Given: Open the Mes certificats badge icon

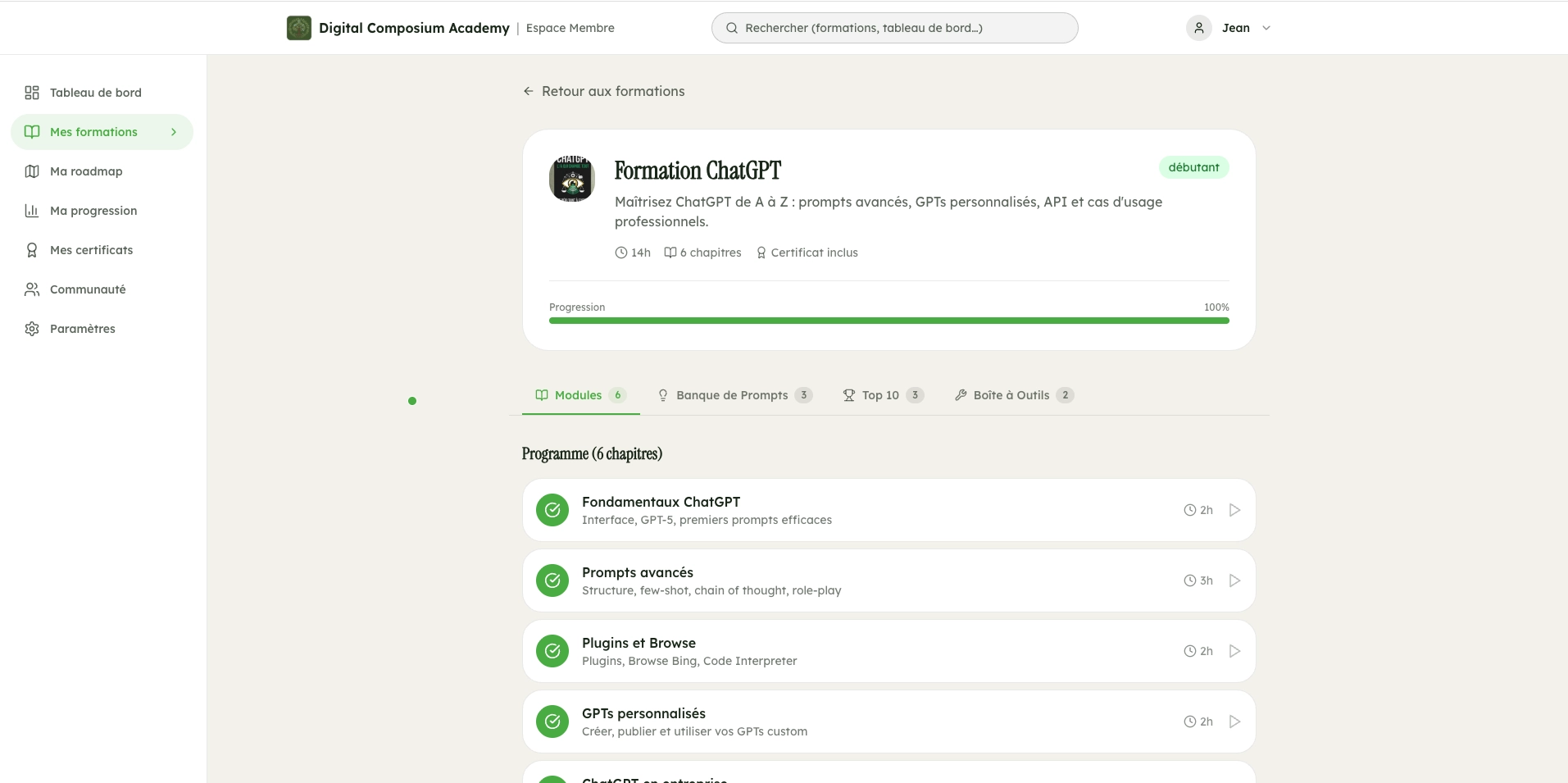Looking at the screenshot, I should coord(32,250).
